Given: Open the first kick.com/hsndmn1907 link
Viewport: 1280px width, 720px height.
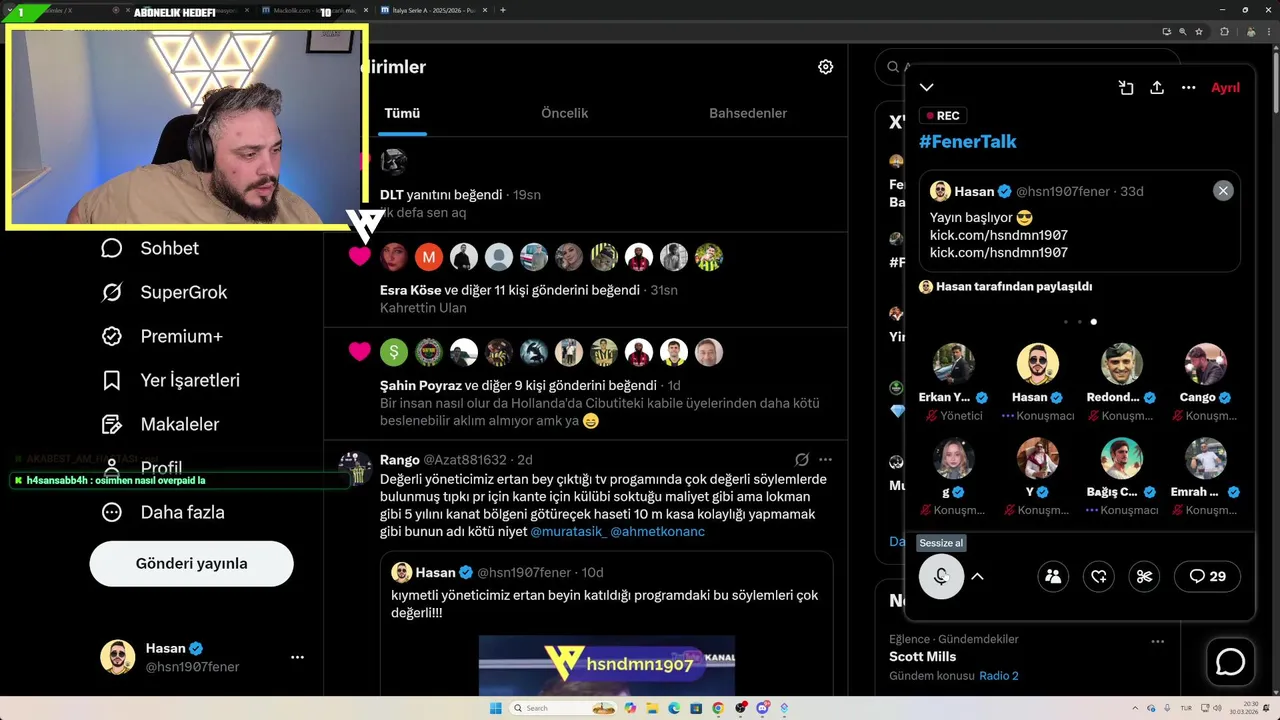Looking at the screenshot, I should pos(999,235).
